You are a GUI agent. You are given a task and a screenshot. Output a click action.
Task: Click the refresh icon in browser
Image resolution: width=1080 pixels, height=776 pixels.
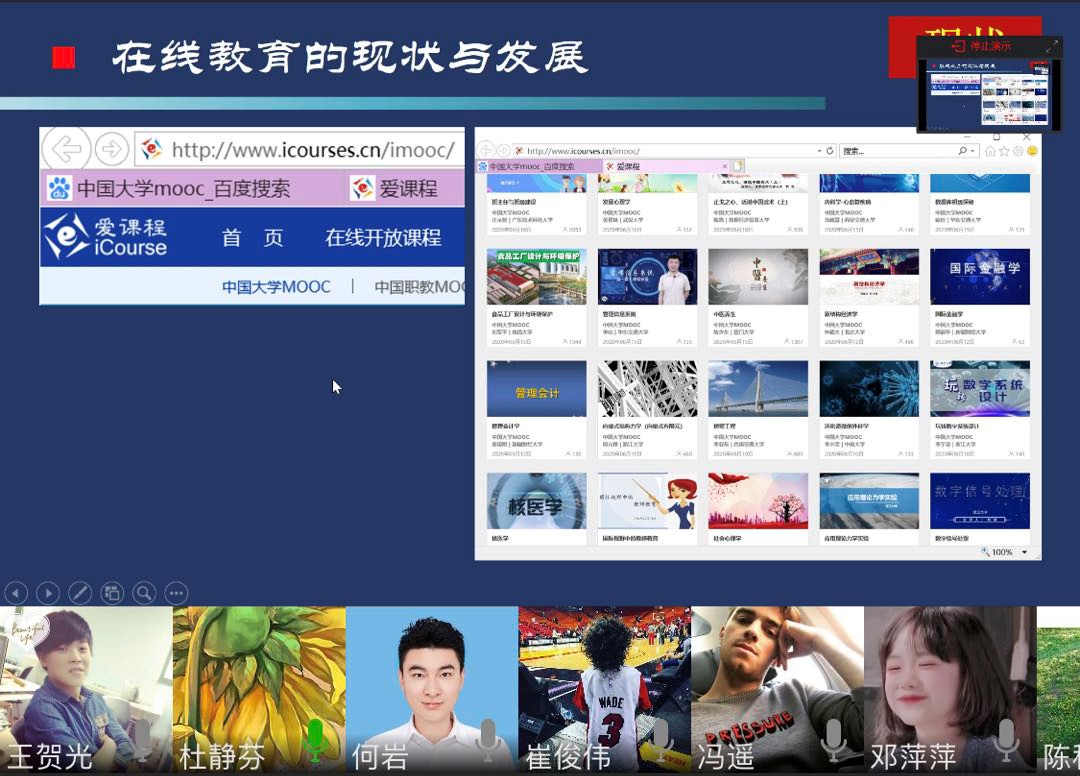(830, 151)
